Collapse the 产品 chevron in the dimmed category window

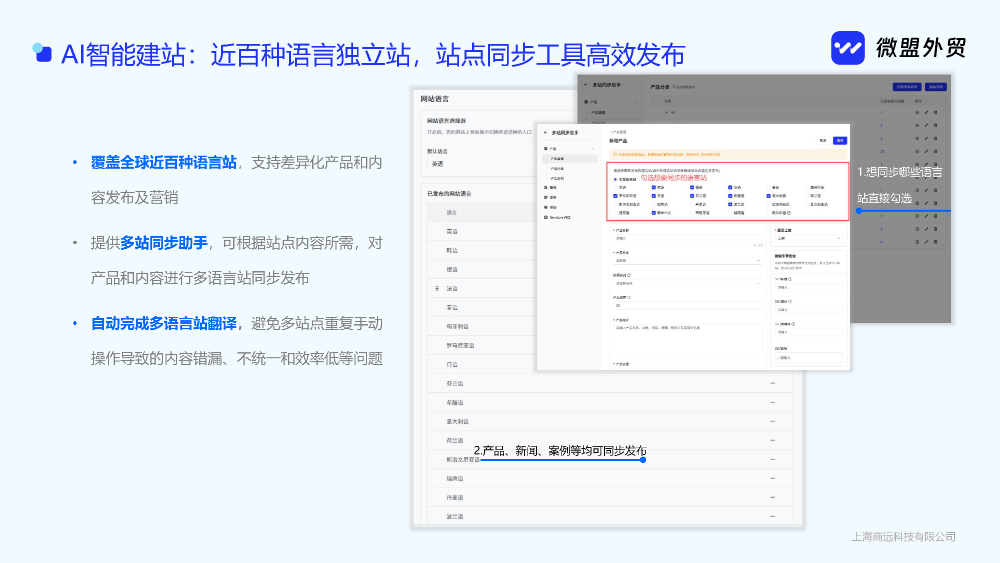(636, 102)
